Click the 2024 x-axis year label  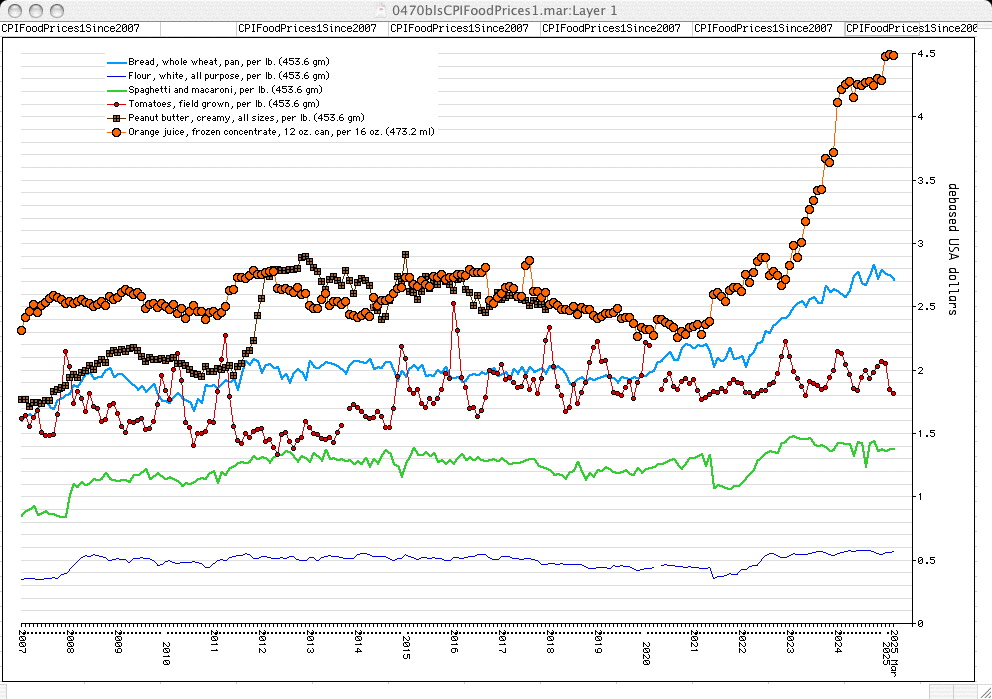click(838, 641)
